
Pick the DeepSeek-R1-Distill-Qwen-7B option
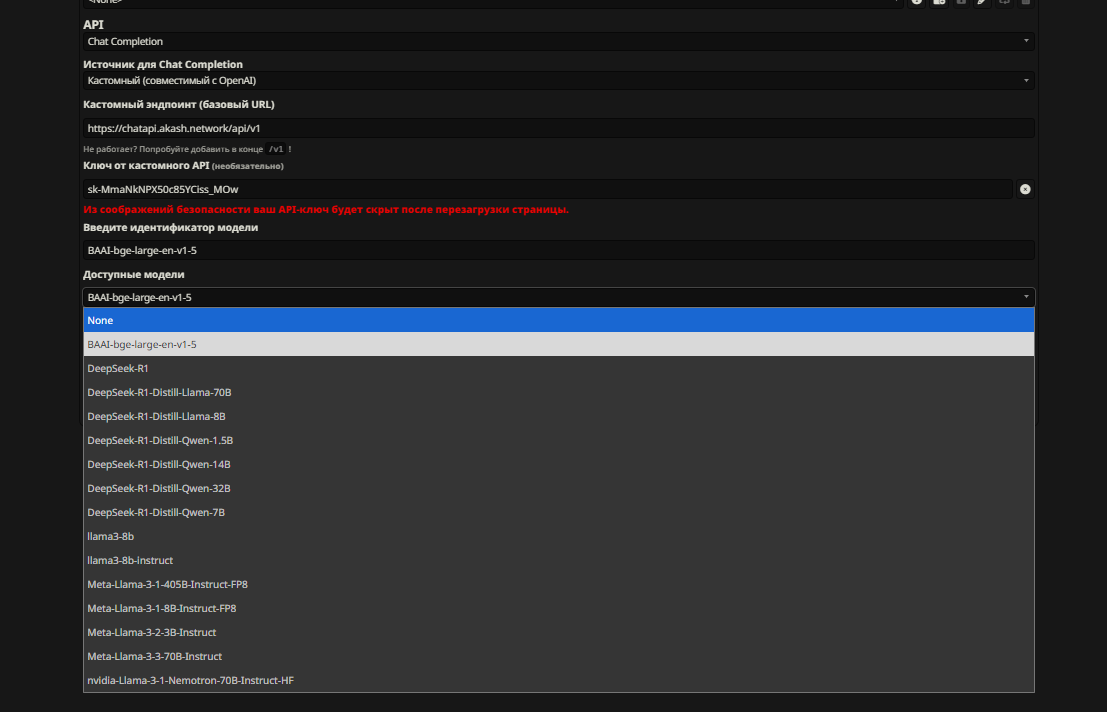(558, 512)
